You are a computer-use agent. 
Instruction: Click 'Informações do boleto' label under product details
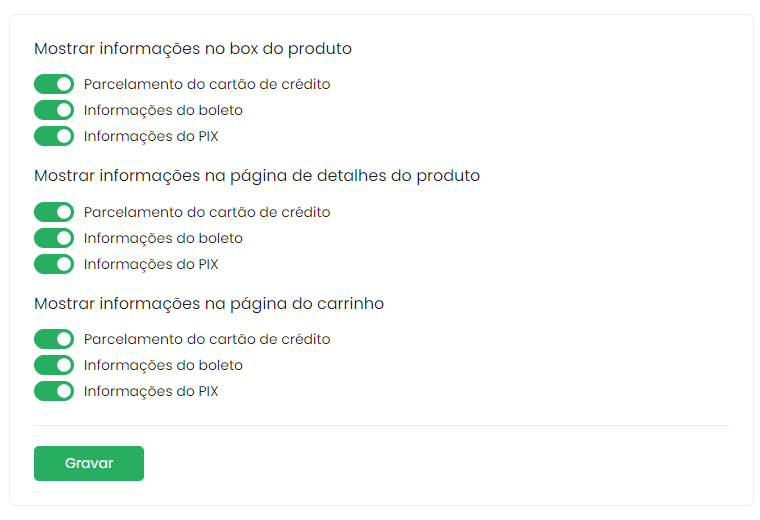pos(163,238)
